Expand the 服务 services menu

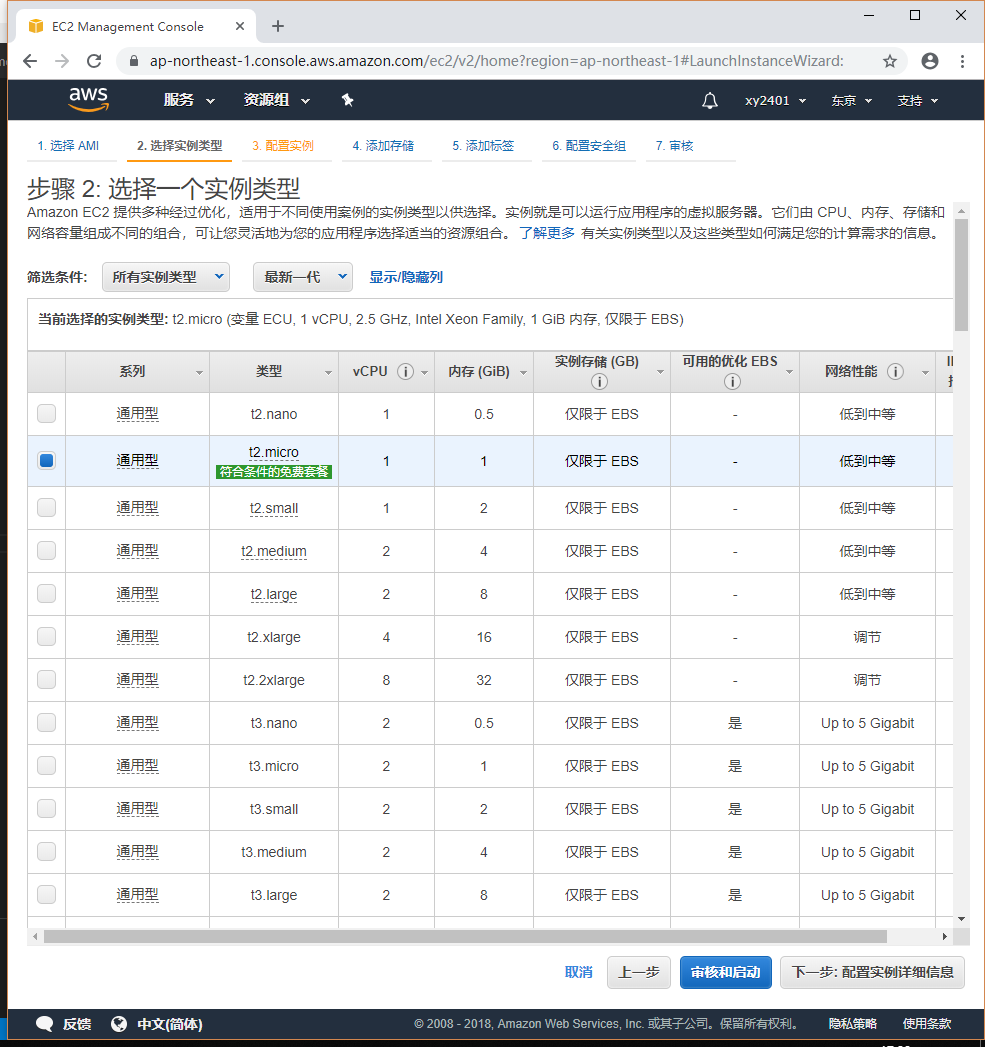(189, 100)
